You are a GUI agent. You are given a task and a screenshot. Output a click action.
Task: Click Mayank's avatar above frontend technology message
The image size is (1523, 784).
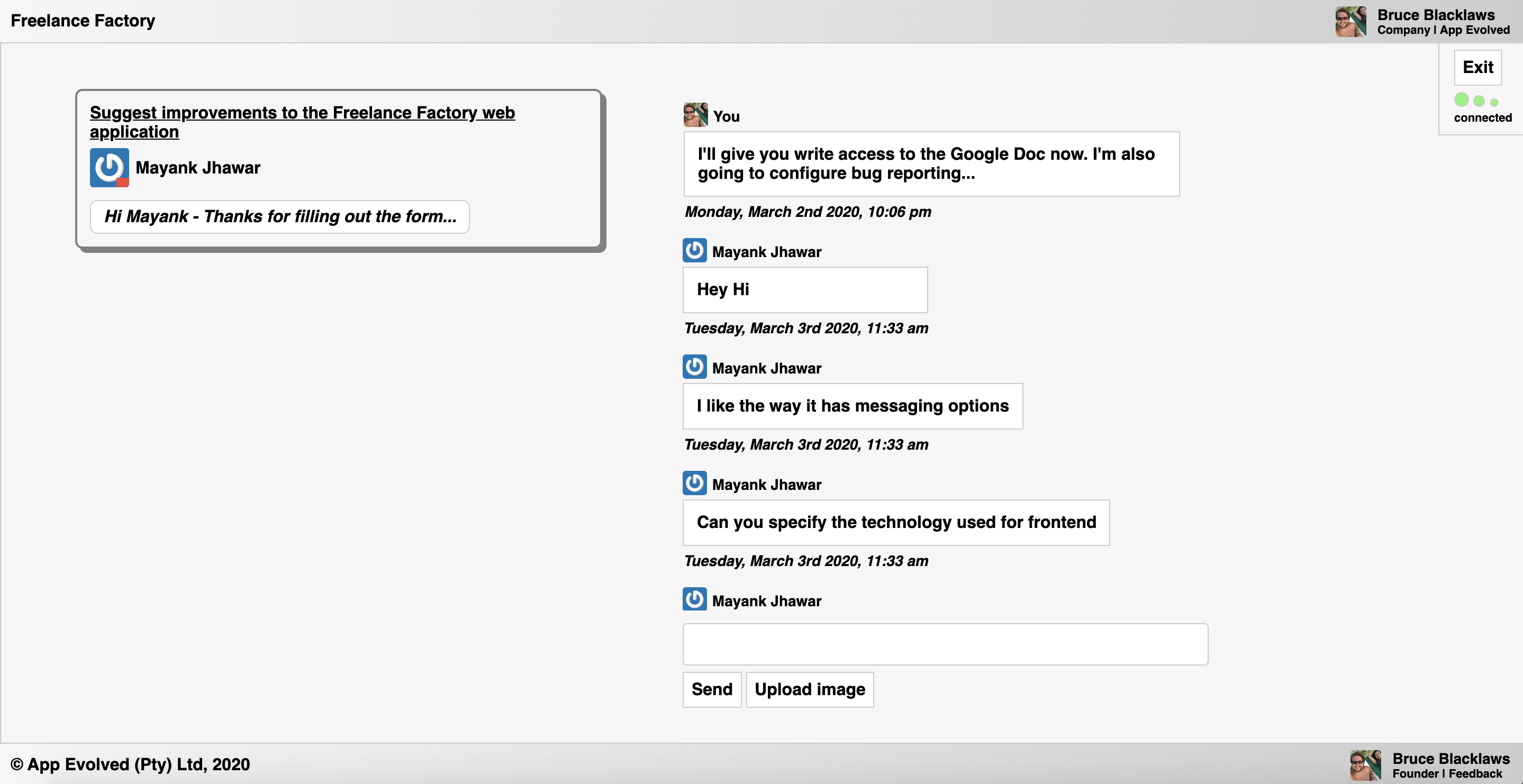click(x=694, y=483)
